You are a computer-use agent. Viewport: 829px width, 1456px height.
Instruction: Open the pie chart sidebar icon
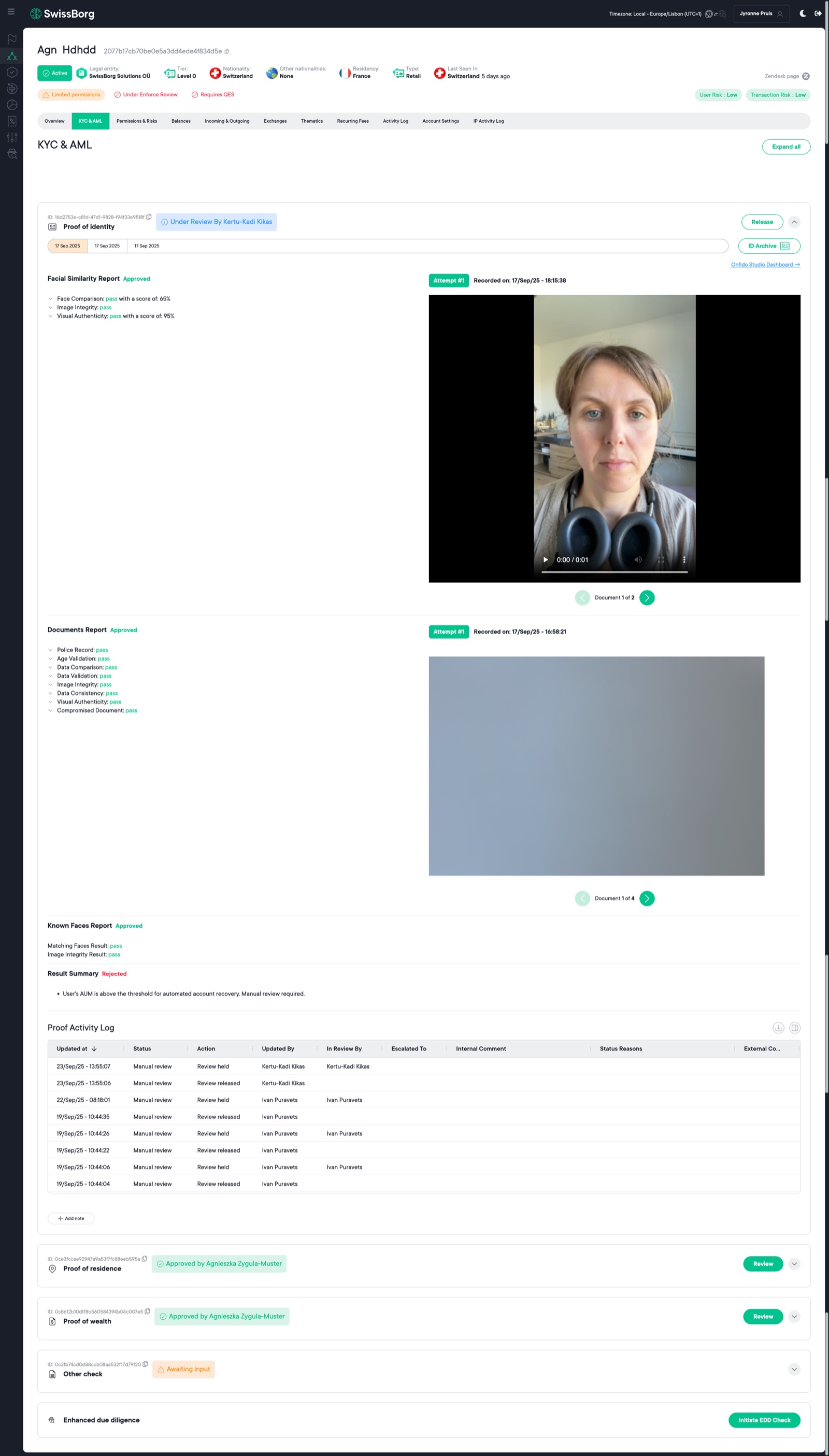[x=12, y=105]
